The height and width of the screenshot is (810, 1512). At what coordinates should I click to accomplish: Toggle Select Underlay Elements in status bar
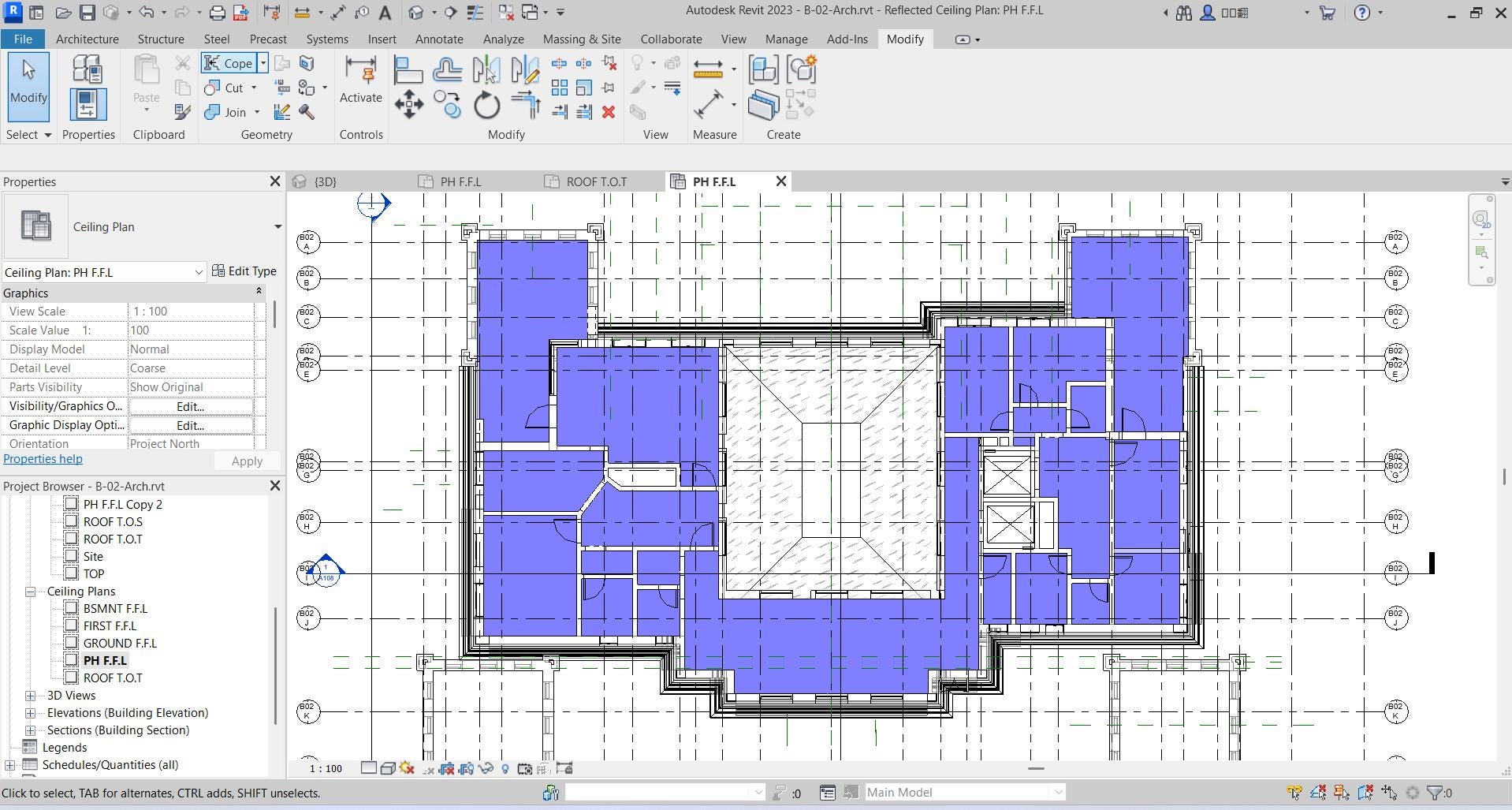click(1318, 793)
